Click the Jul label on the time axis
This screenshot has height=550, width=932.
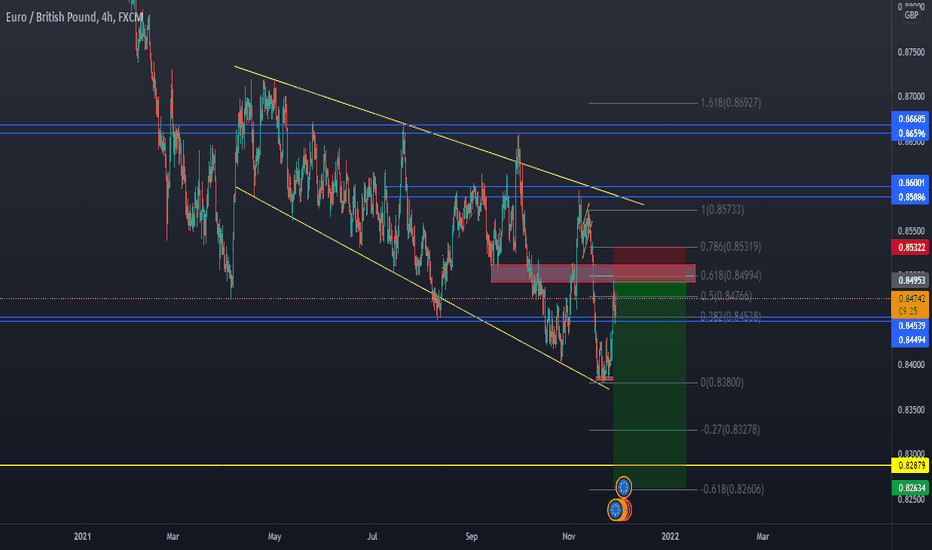(x=372, y=536)
